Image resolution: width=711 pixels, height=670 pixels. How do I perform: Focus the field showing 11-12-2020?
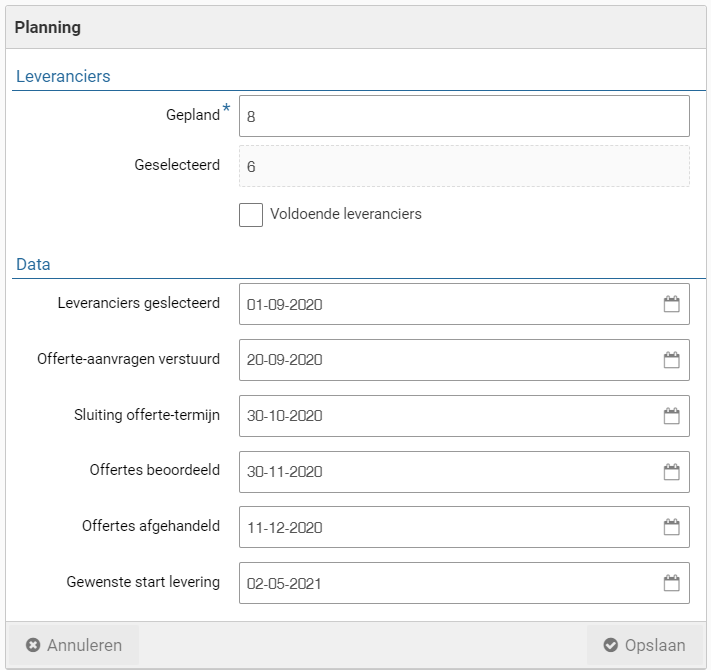point(450,528)
